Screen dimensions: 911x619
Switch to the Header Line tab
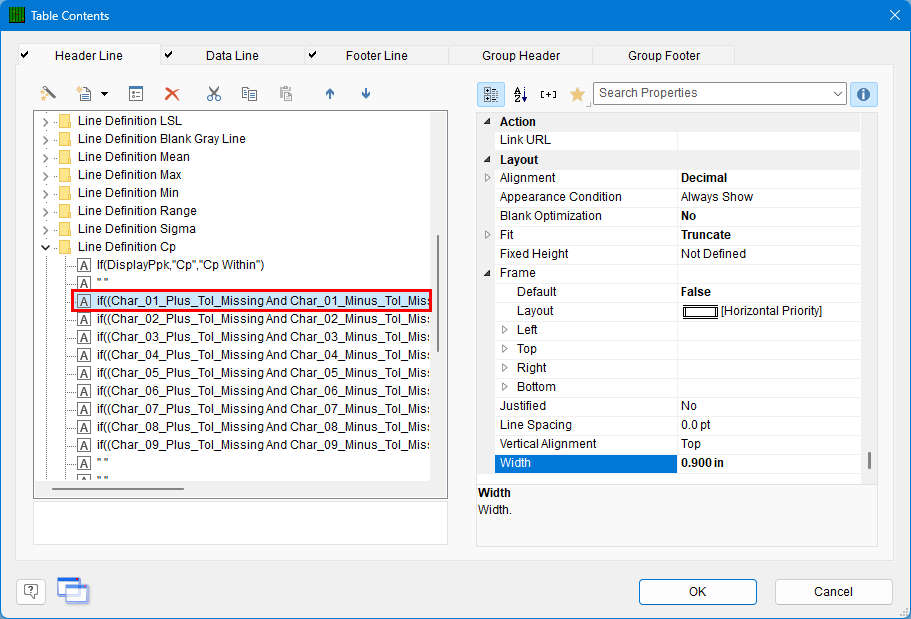89,56
